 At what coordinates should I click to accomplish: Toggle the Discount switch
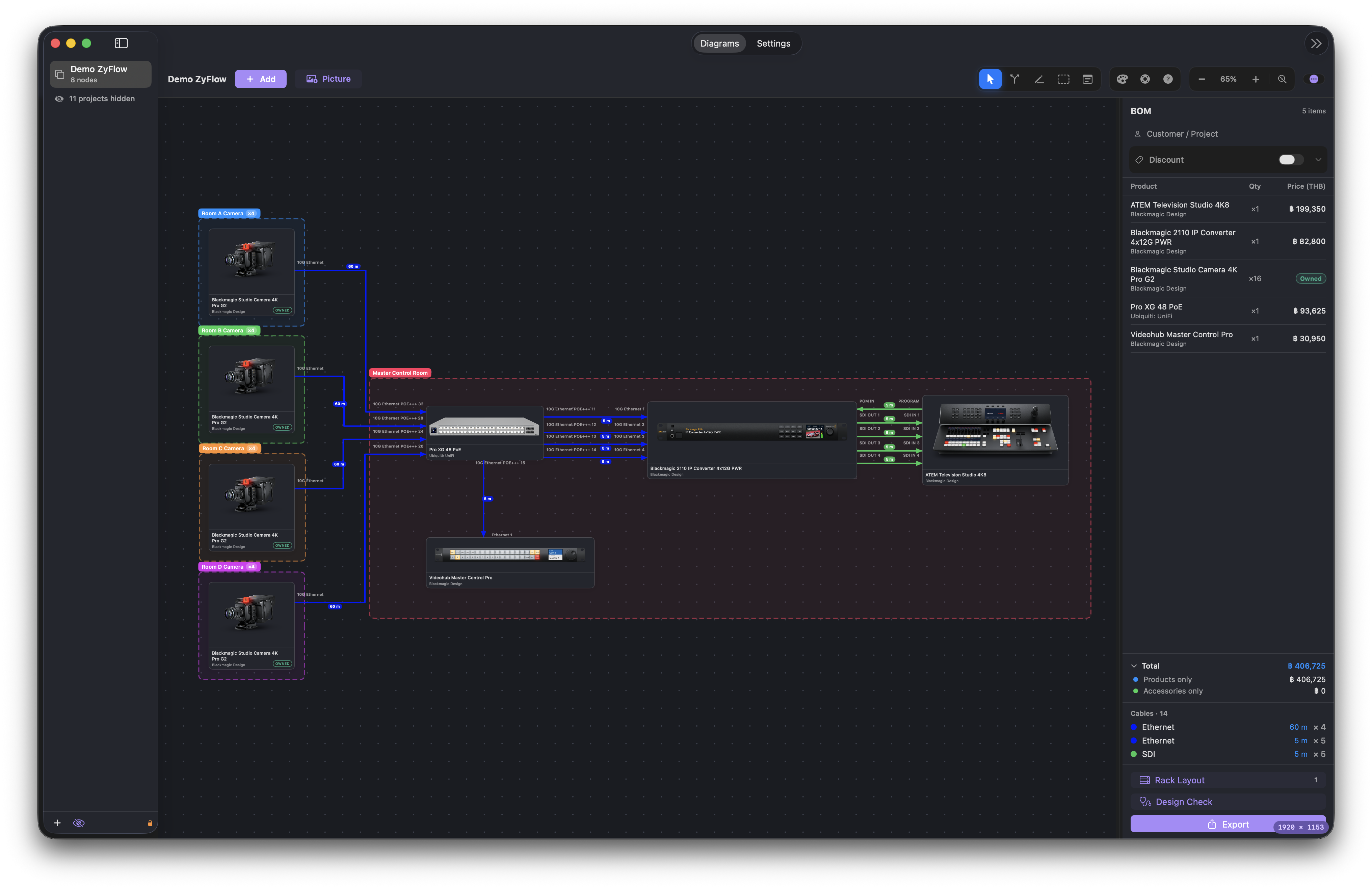click(1291, 160)
